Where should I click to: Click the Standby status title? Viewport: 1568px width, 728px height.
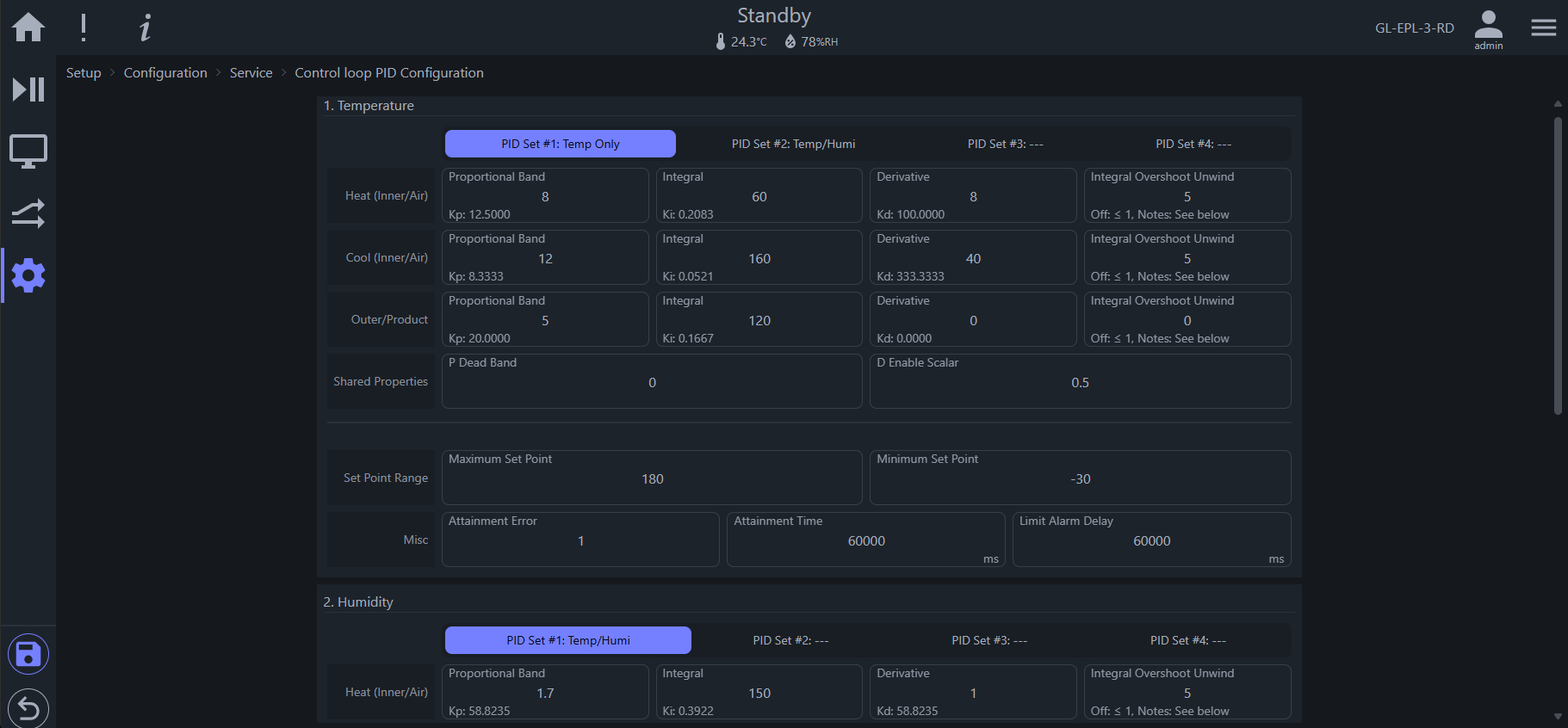click(774, 15)
